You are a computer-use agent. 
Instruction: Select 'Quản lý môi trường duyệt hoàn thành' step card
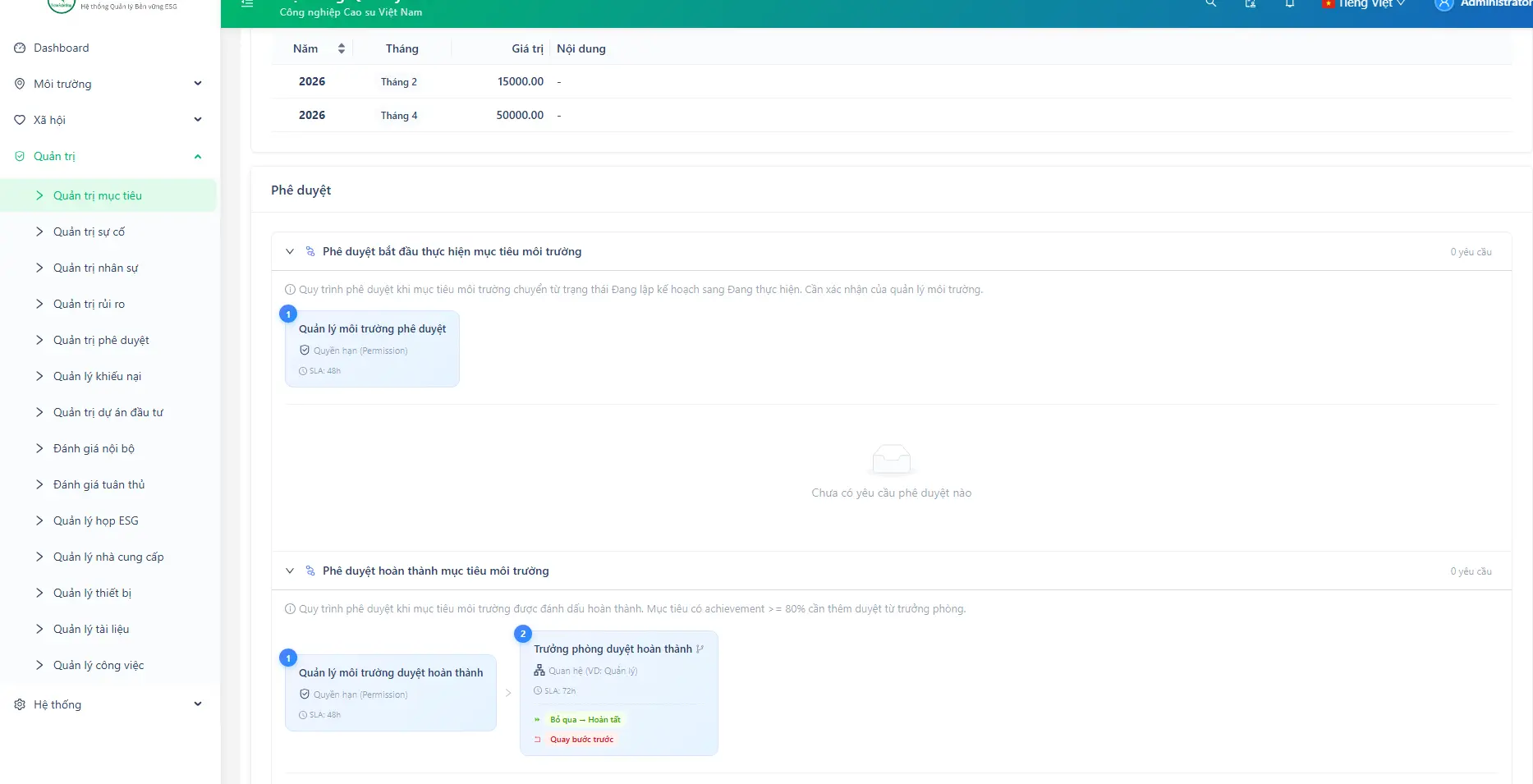pos(391,693)
